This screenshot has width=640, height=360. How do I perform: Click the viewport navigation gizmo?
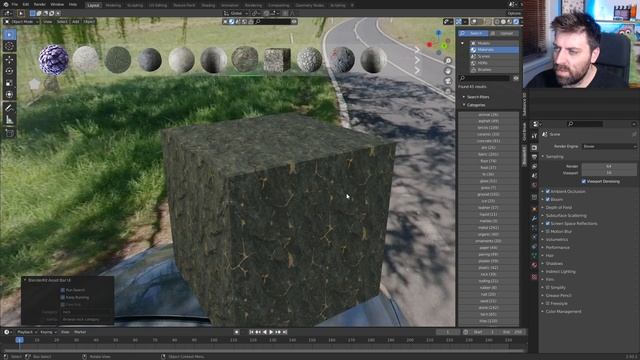(x=438, y=42)
